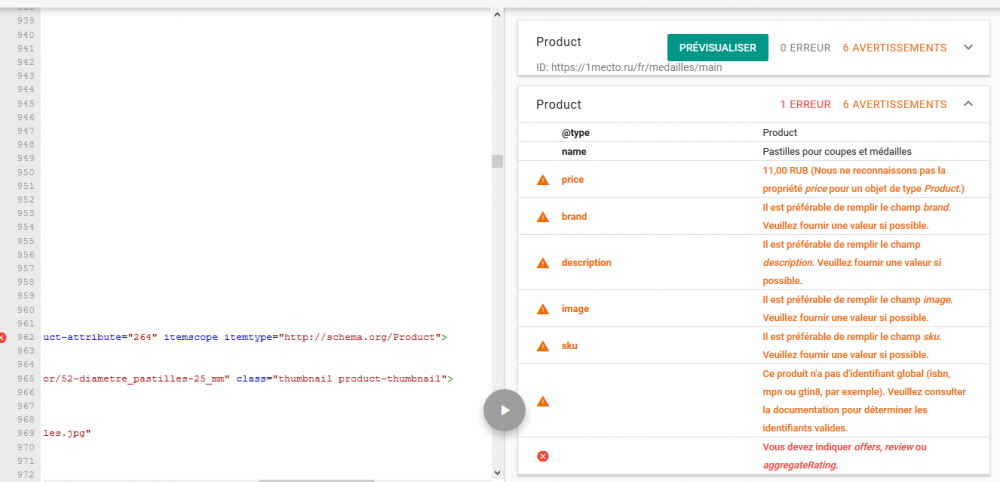Click the code on line 965

[250, 379]
